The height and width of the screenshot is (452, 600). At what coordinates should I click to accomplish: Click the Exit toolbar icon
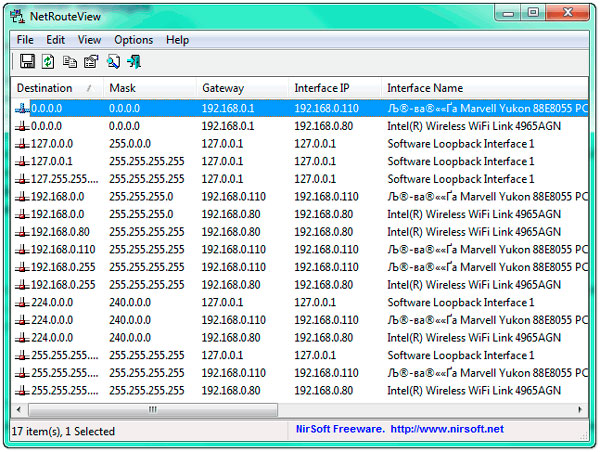(x=134, y=62)
